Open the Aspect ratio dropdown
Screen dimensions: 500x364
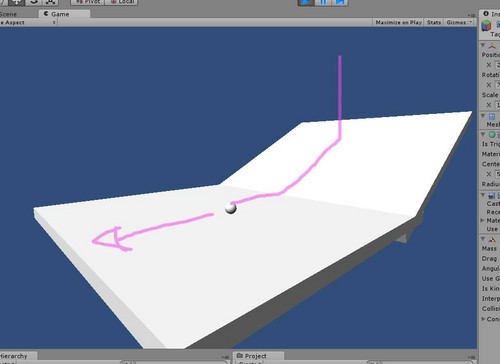28,22
